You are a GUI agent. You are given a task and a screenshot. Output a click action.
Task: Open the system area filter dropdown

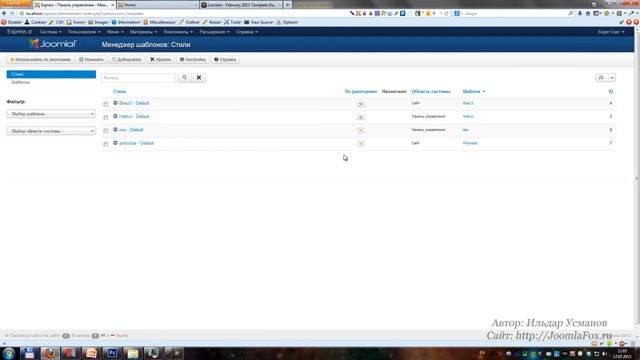[x=51, y=131]
